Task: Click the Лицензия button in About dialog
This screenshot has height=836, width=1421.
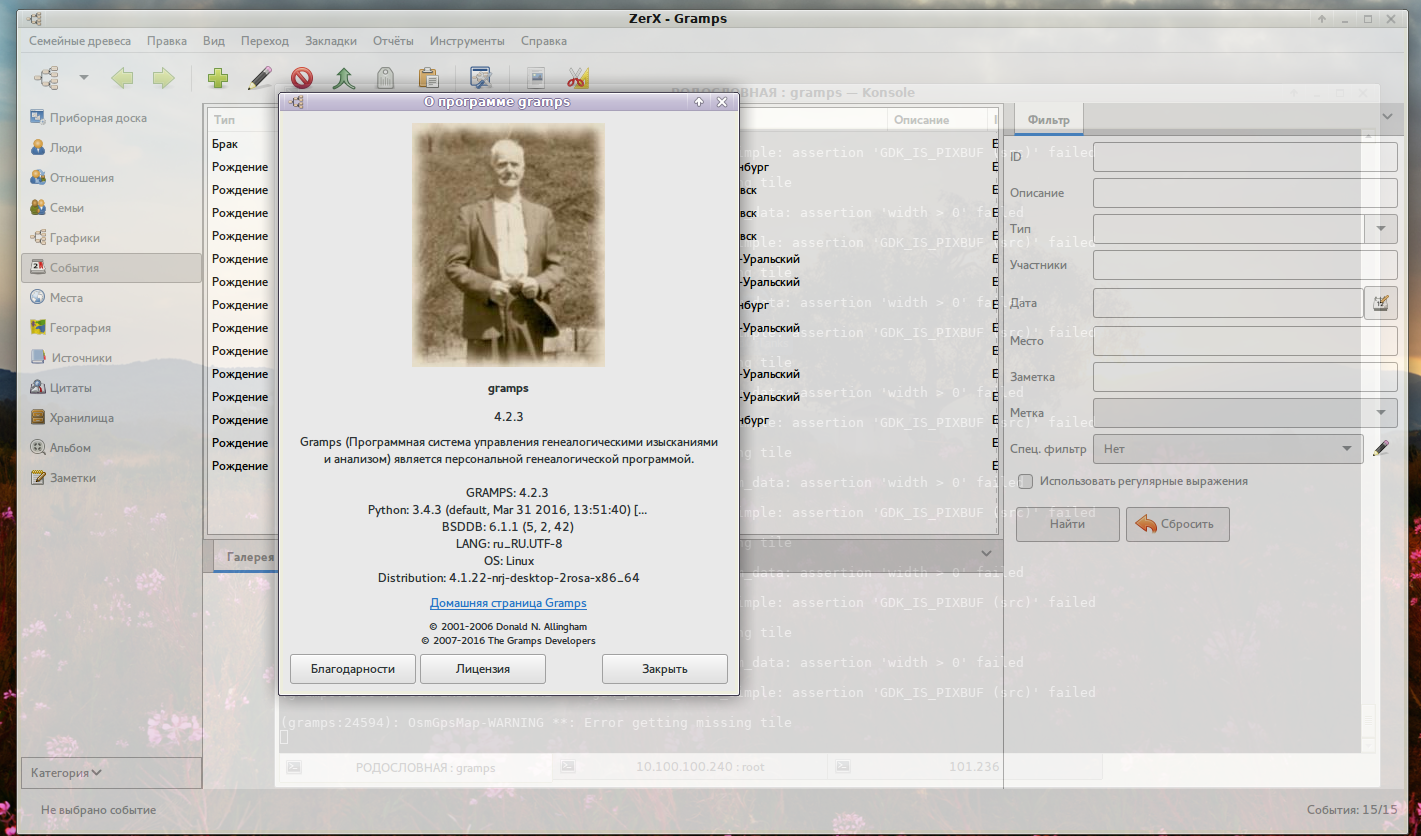Action: click(483, 669)
